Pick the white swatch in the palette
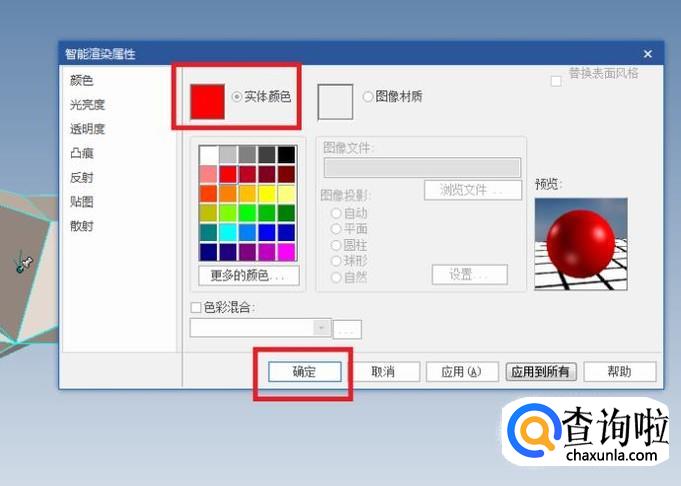The width and height of the screenshot is (681, 486). click(x=208, y=155)
